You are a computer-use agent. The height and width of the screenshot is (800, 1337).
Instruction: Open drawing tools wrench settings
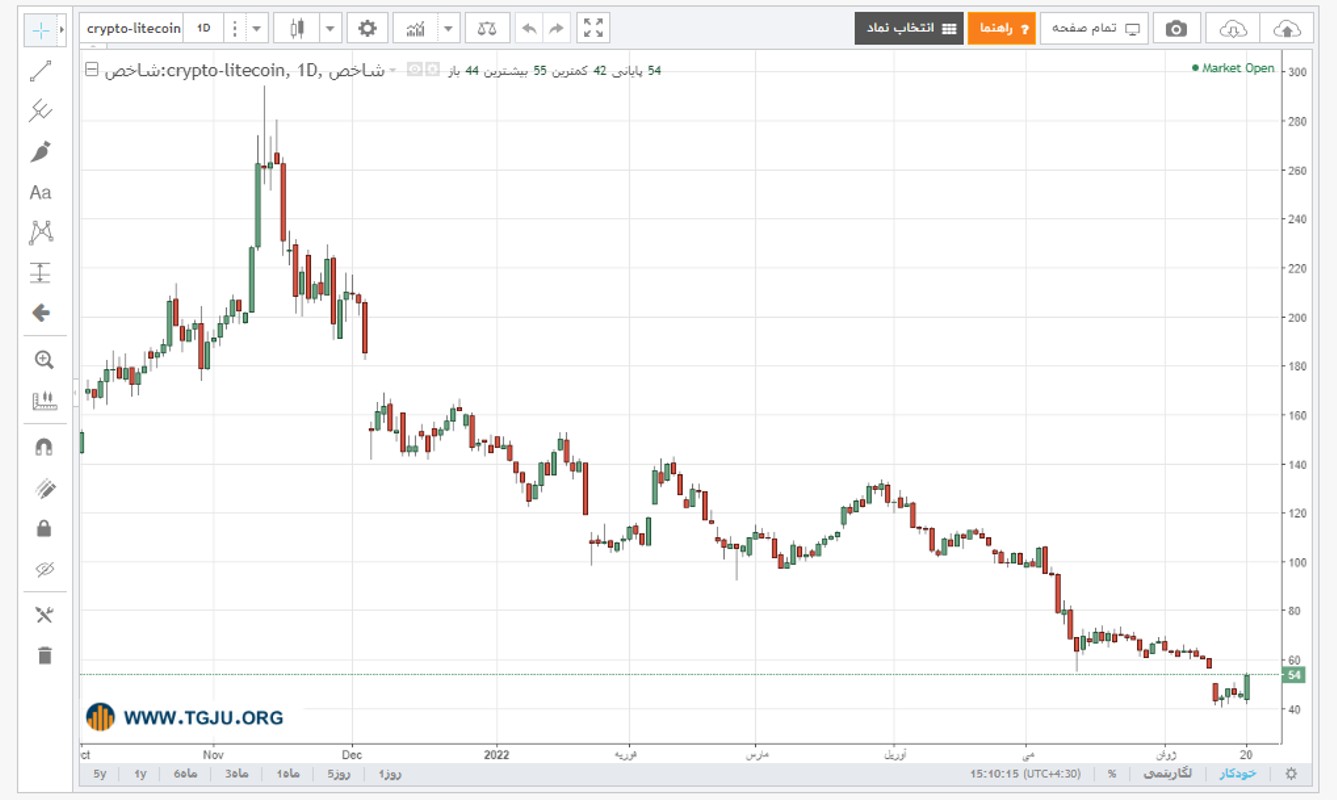pos(43,615)
